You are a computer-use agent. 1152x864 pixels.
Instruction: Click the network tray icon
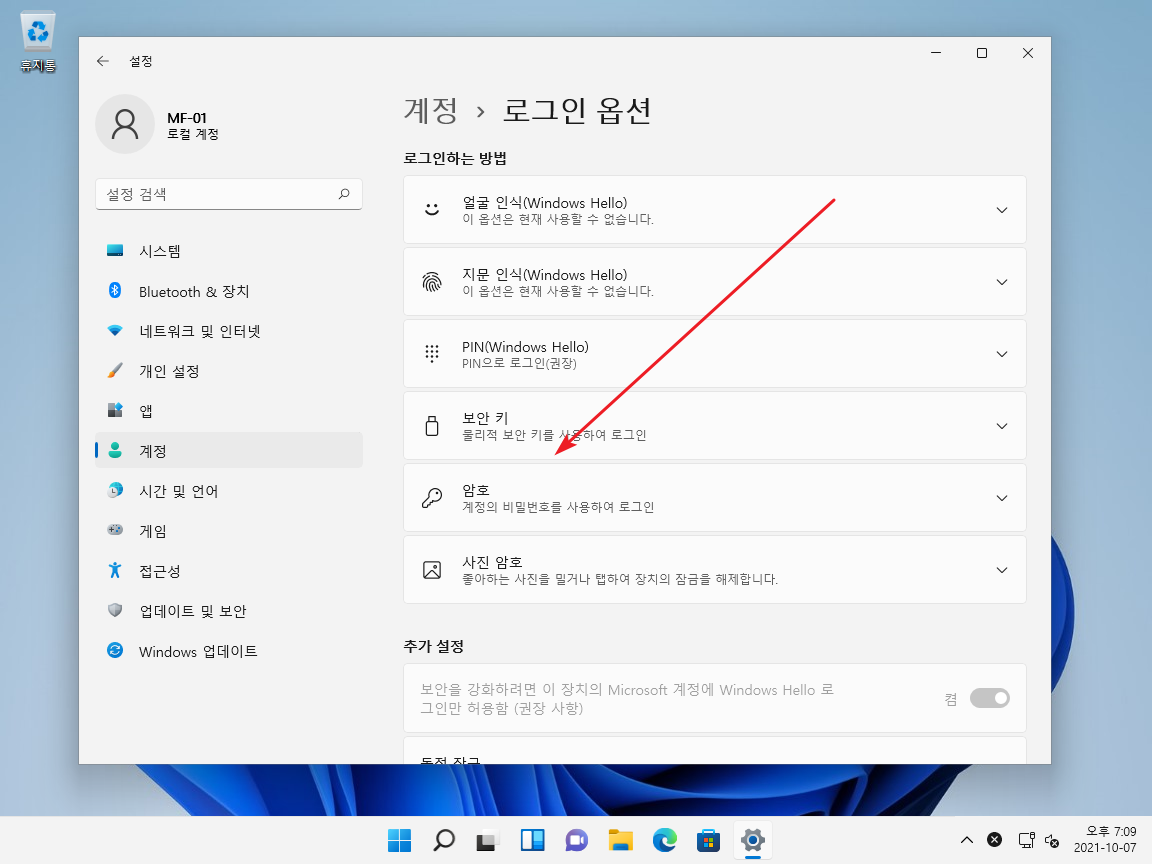tap(1026, 840)
